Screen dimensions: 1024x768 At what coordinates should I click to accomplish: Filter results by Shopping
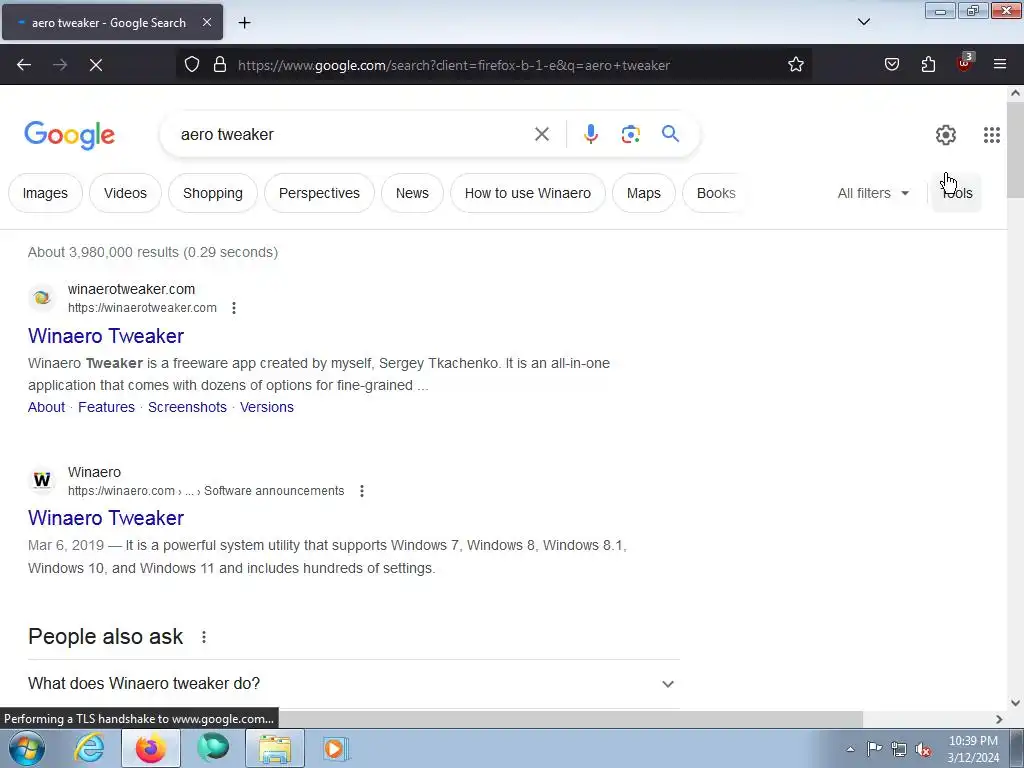[x=213, y=193]
